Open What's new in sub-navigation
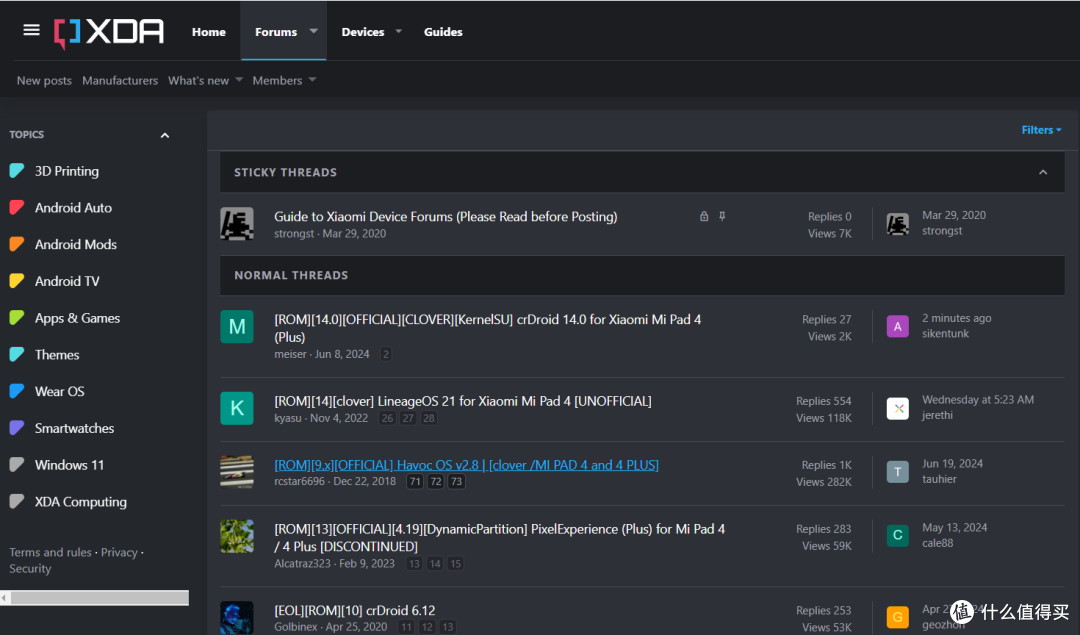 coord(198,81)
